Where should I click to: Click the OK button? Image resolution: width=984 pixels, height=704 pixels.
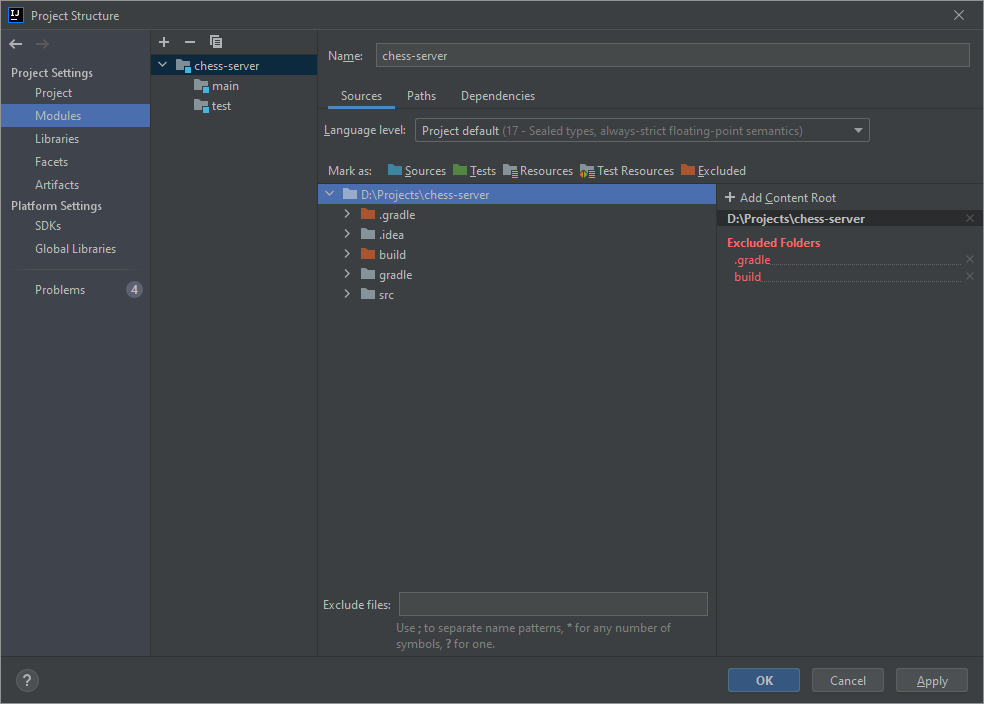(764, 681)
